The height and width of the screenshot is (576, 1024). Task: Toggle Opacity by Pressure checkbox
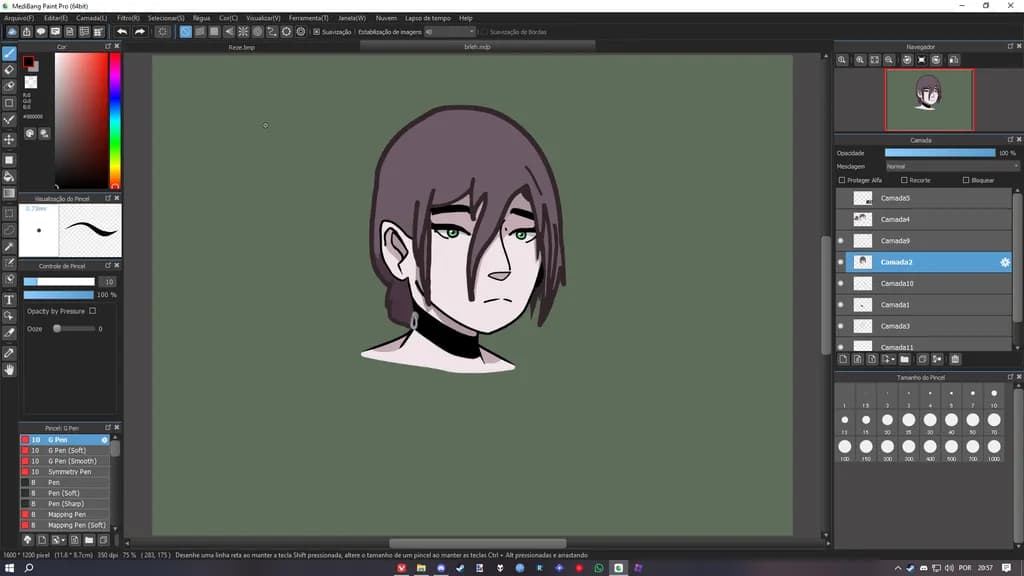click(93, 312)
